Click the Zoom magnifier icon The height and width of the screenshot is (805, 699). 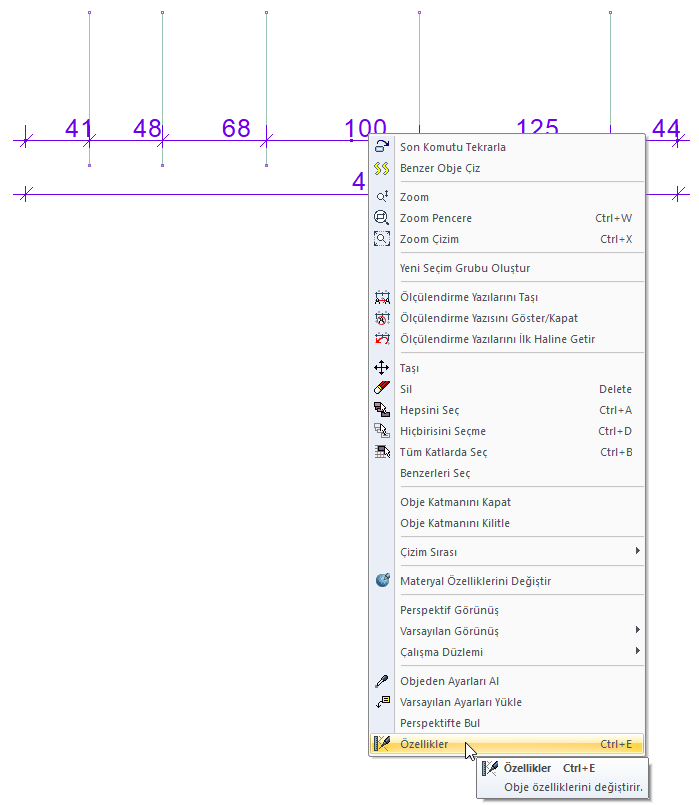(x=382, y=197)
